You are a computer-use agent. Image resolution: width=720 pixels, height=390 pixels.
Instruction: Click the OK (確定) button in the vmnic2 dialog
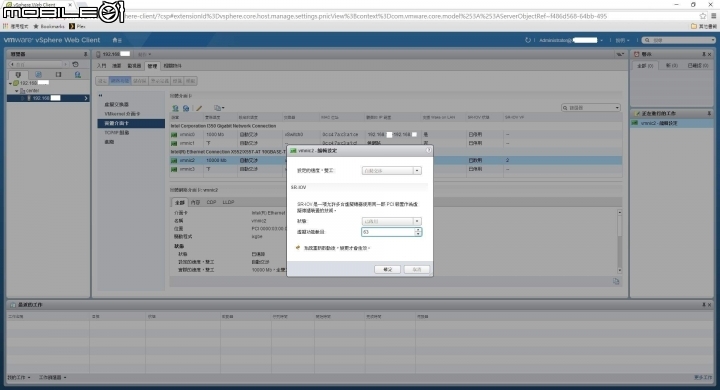pyautogui.click(x=387, y=269)
